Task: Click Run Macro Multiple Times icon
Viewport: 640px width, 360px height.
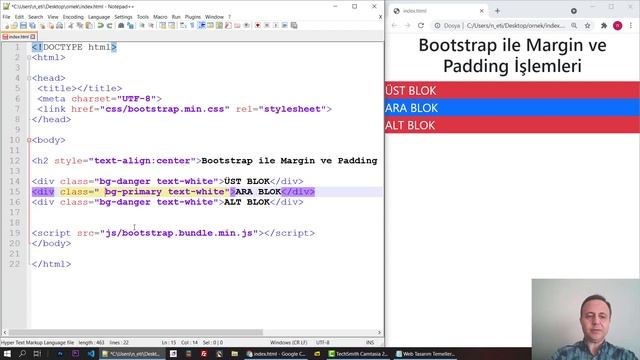Action: click(285, 25)
